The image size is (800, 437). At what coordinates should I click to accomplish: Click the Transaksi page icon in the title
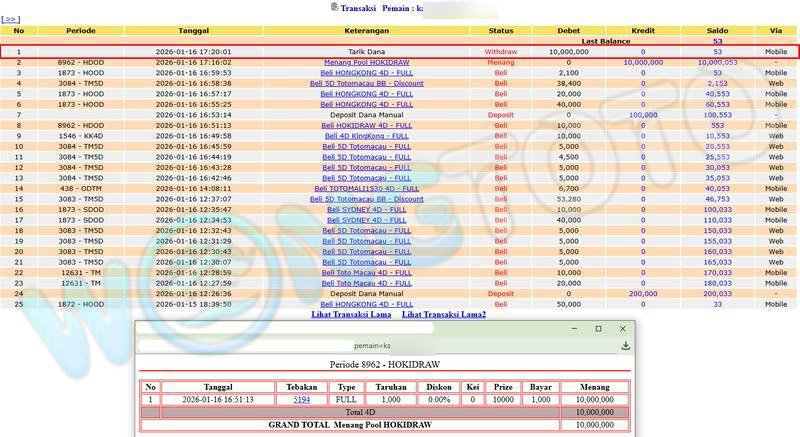point(334,7)
